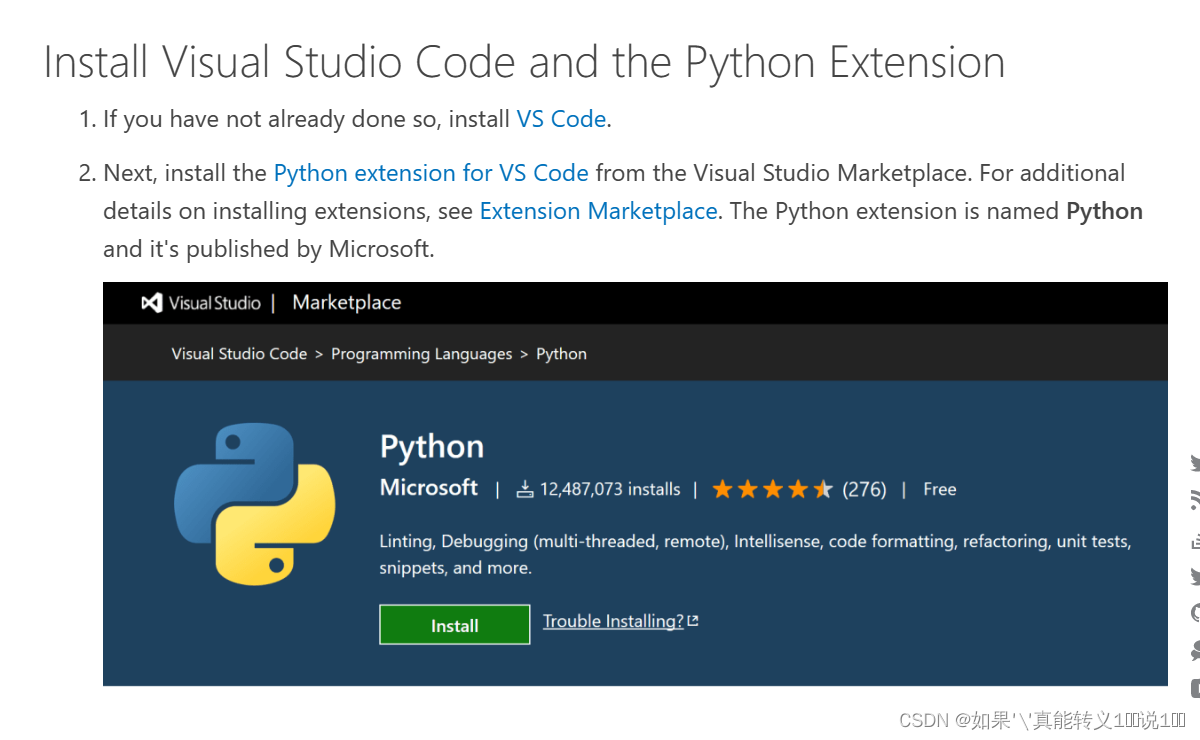Viewport: 1200px width, 740px height.
Task: Click the external-link icon after Trouble Installing
Action: (693, 621)
